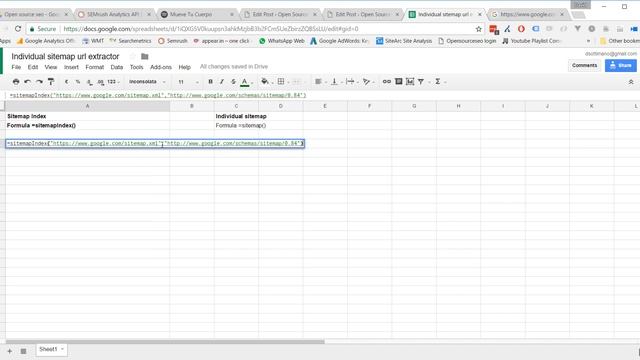
Task: Open the text color picker
Action: [245, 82]
